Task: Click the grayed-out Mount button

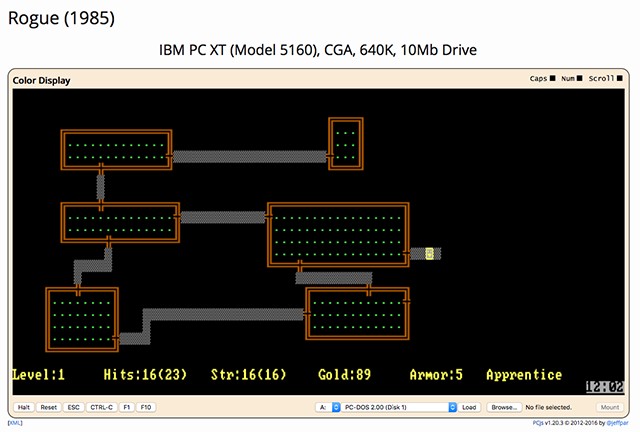Action: point(609,408)
